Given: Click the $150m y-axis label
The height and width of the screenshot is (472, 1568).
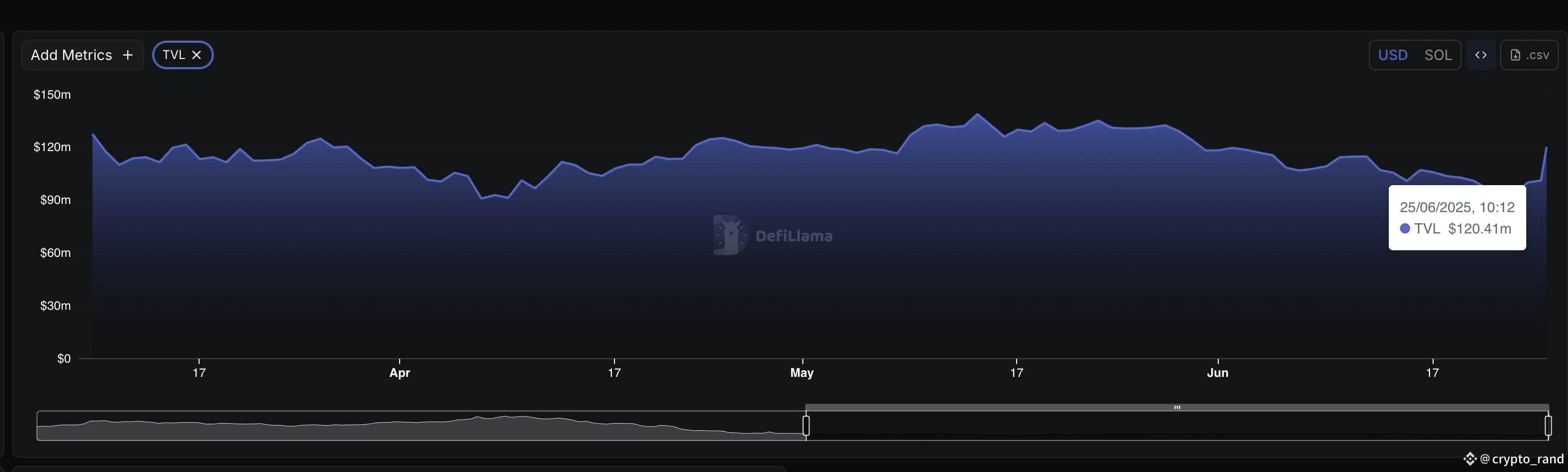Looking at the screenshot, I should click(52, 94).
